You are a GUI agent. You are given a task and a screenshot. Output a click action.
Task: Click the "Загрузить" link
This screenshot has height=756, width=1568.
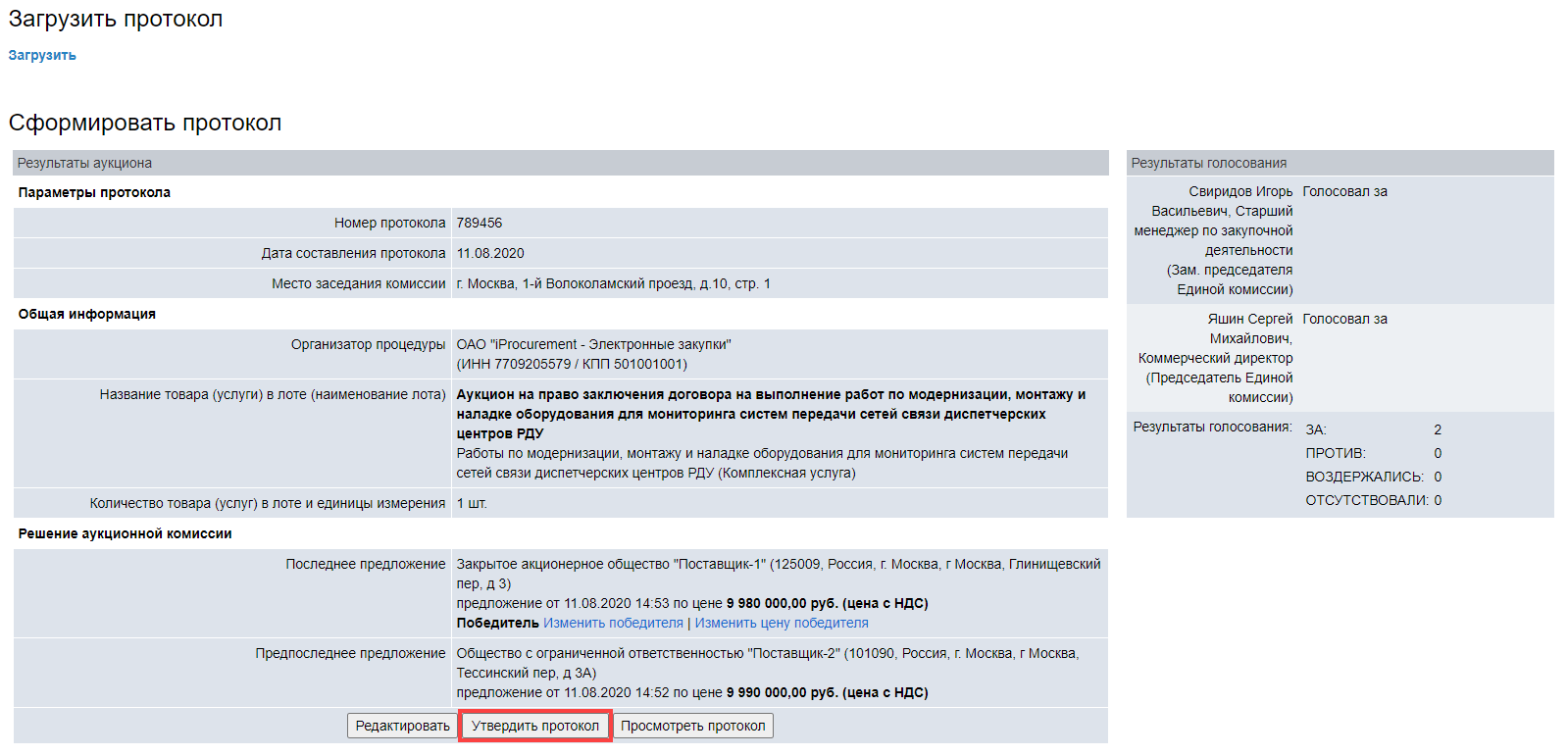42,56
